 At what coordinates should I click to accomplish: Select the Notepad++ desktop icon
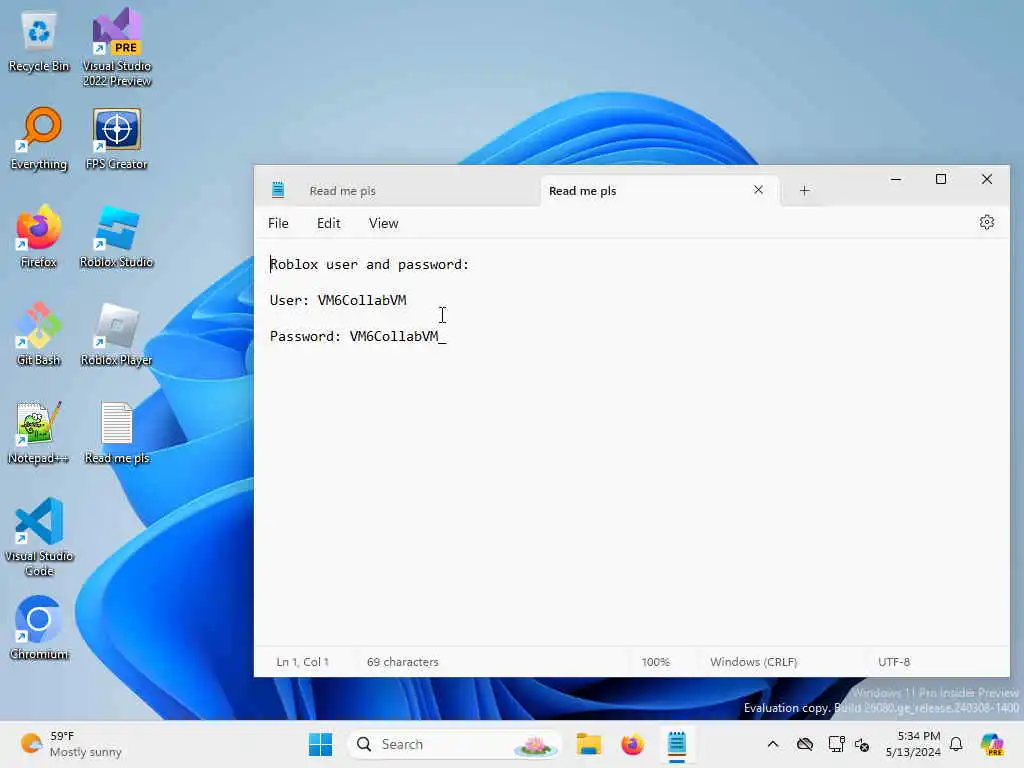pos(38,432)
